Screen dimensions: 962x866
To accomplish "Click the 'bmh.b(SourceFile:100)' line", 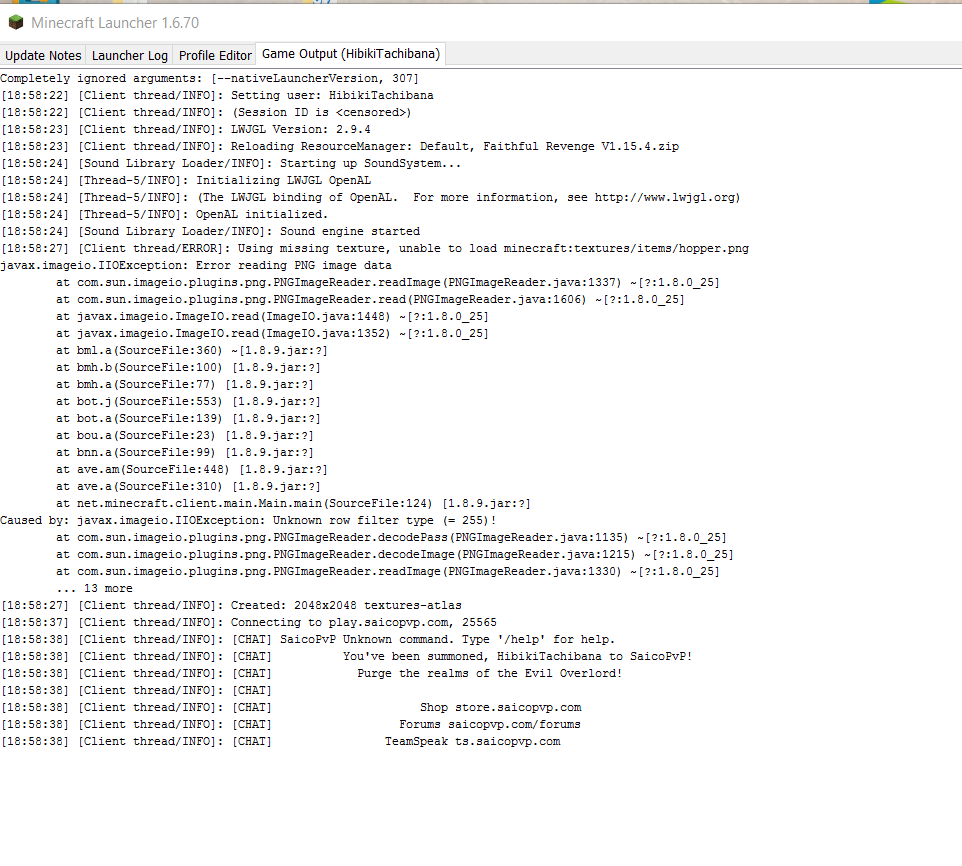I will coord(188,368).
